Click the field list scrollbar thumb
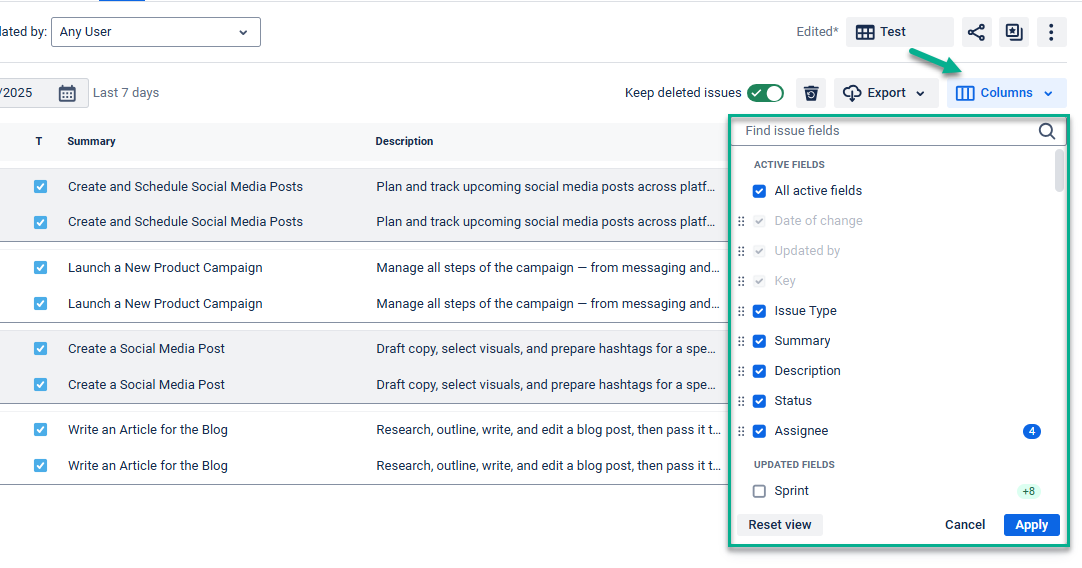1082x568 pixels. (x=1059, y=170)
